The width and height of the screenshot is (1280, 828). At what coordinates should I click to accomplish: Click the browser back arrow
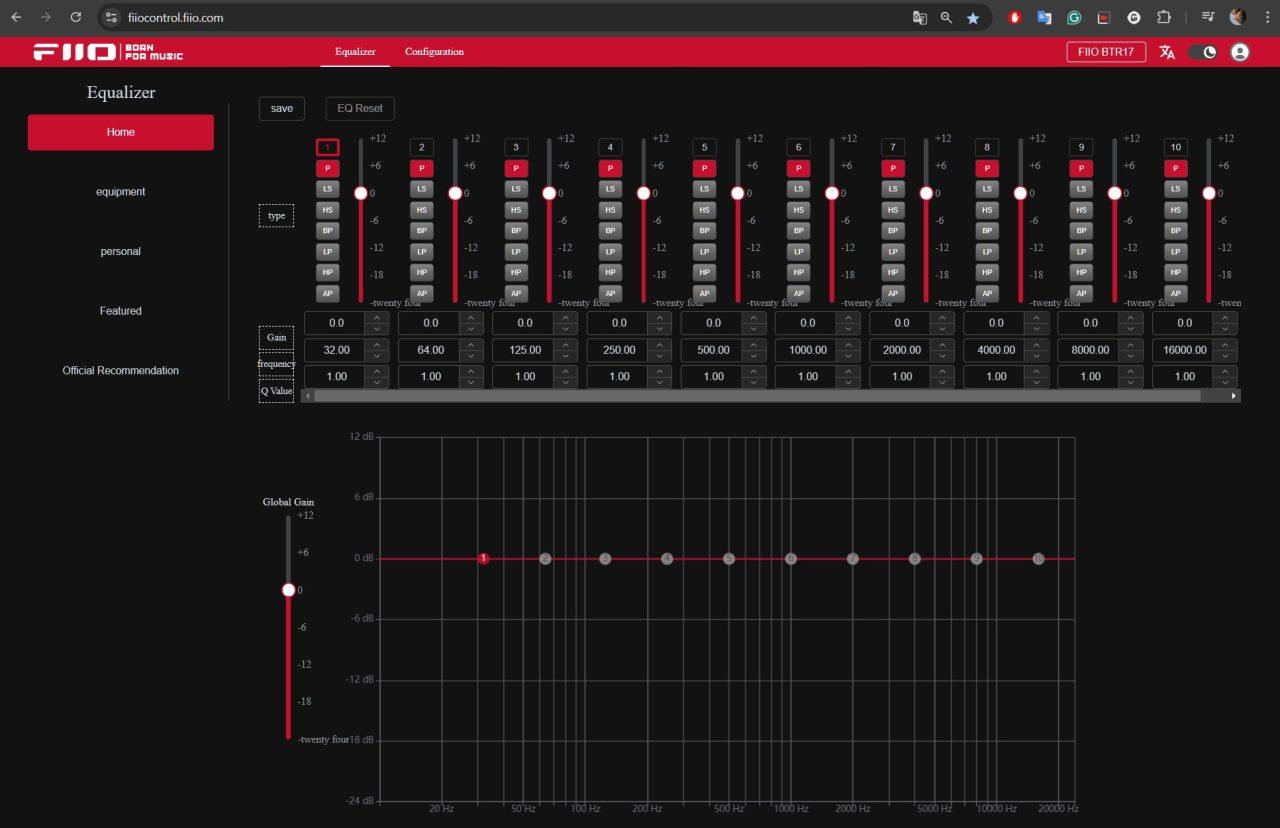(x=16, y=17)
